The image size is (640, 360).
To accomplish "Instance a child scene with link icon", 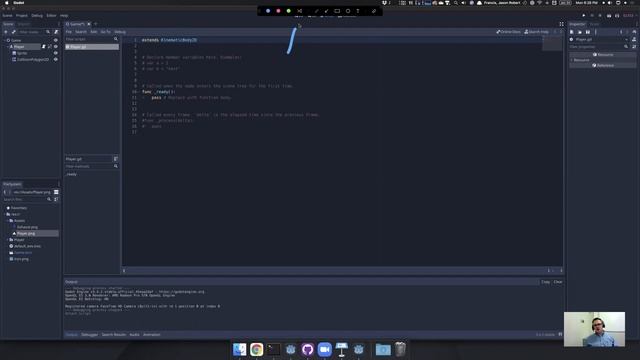I will [13, 32].
